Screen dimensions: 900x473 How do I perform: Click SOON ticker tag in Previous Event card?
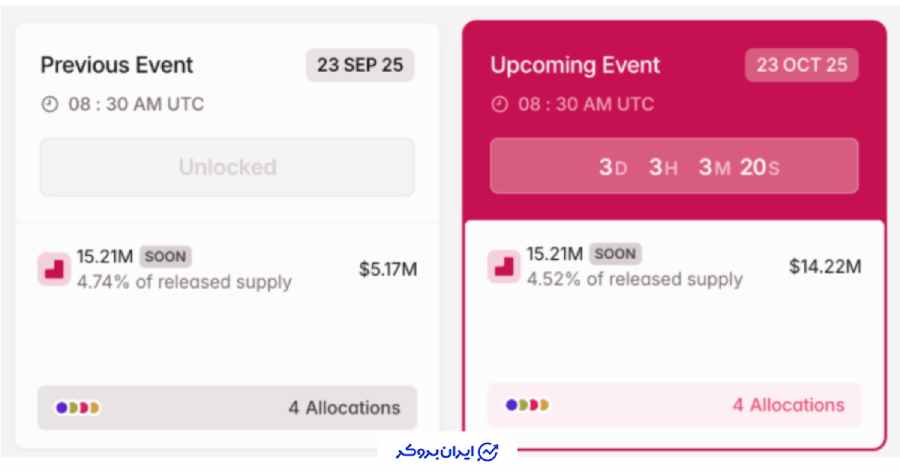166,256
